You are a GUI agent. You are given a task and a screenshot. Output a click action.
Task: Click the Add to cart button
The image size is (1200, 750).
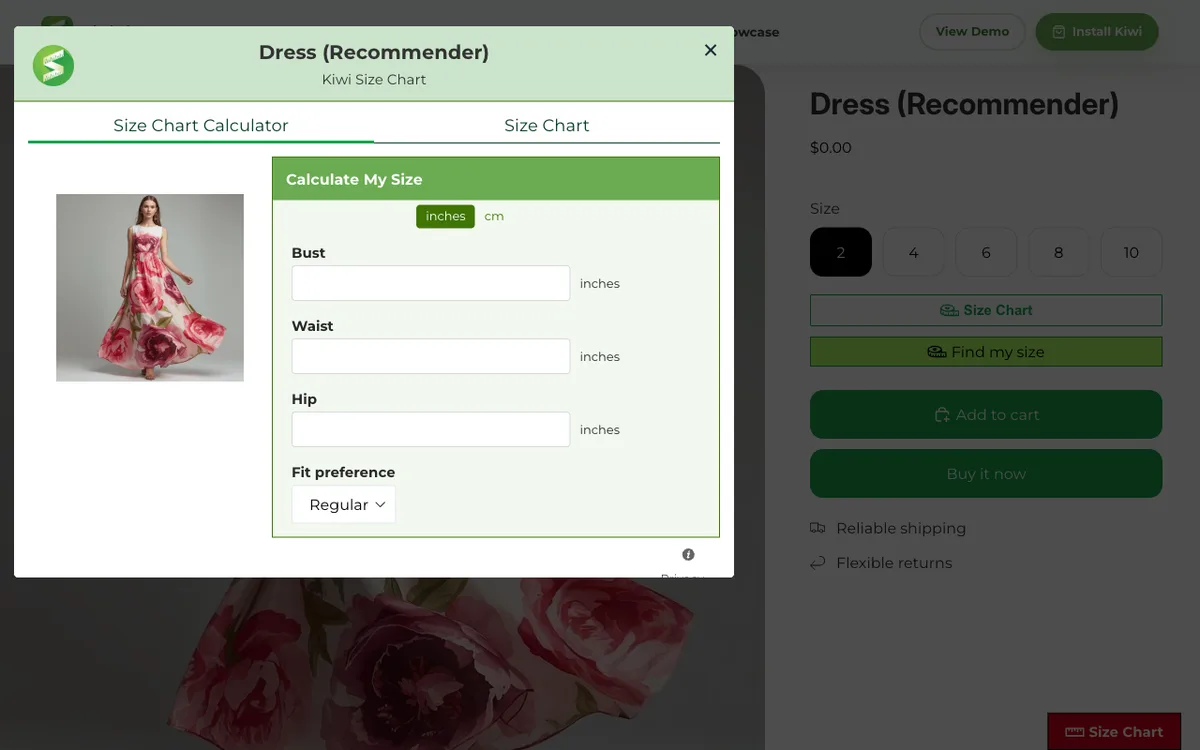986,414
